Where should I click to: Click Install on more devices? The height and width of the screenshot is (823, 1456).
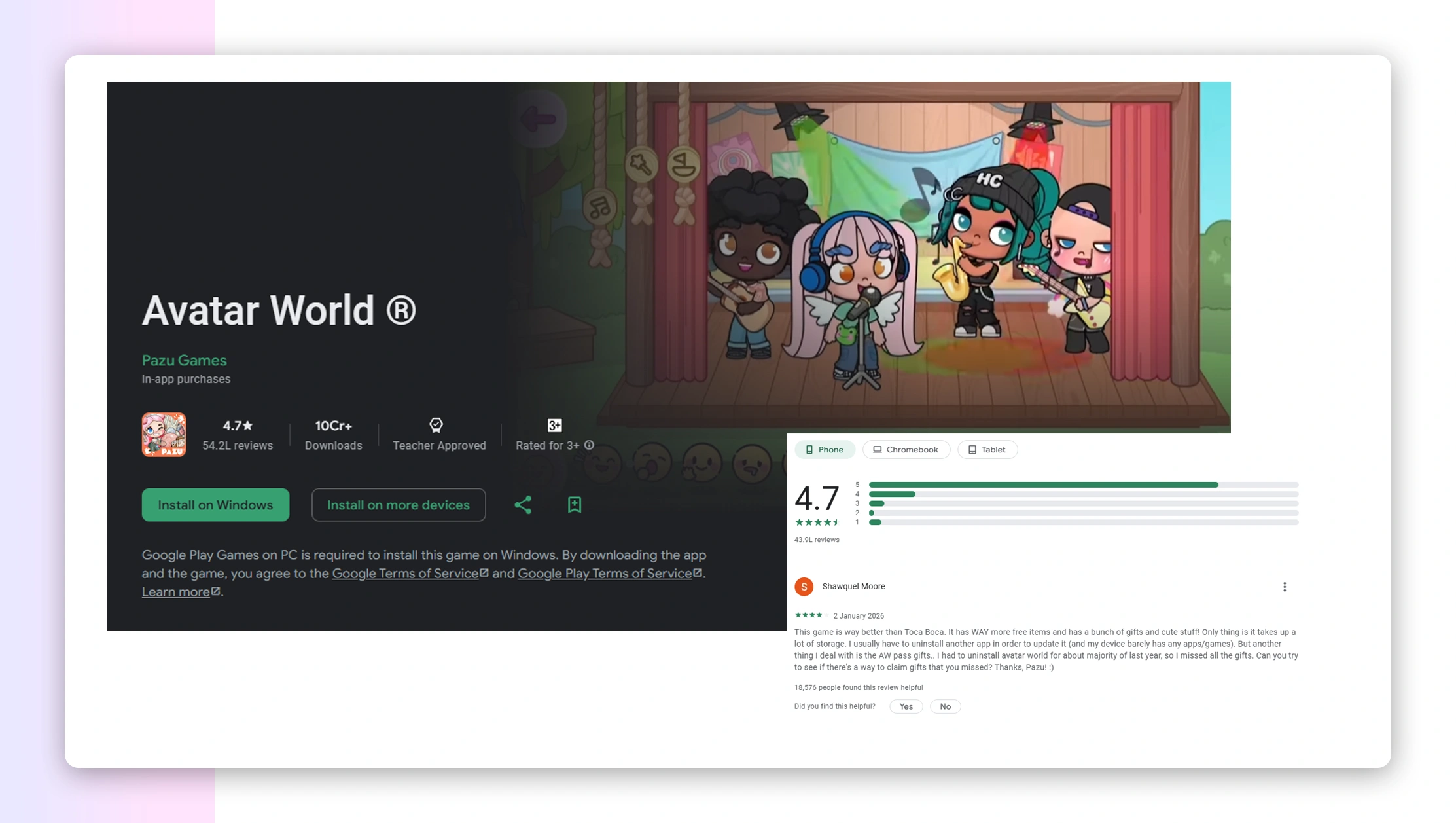pyautogui.click(x=399, y=505)
